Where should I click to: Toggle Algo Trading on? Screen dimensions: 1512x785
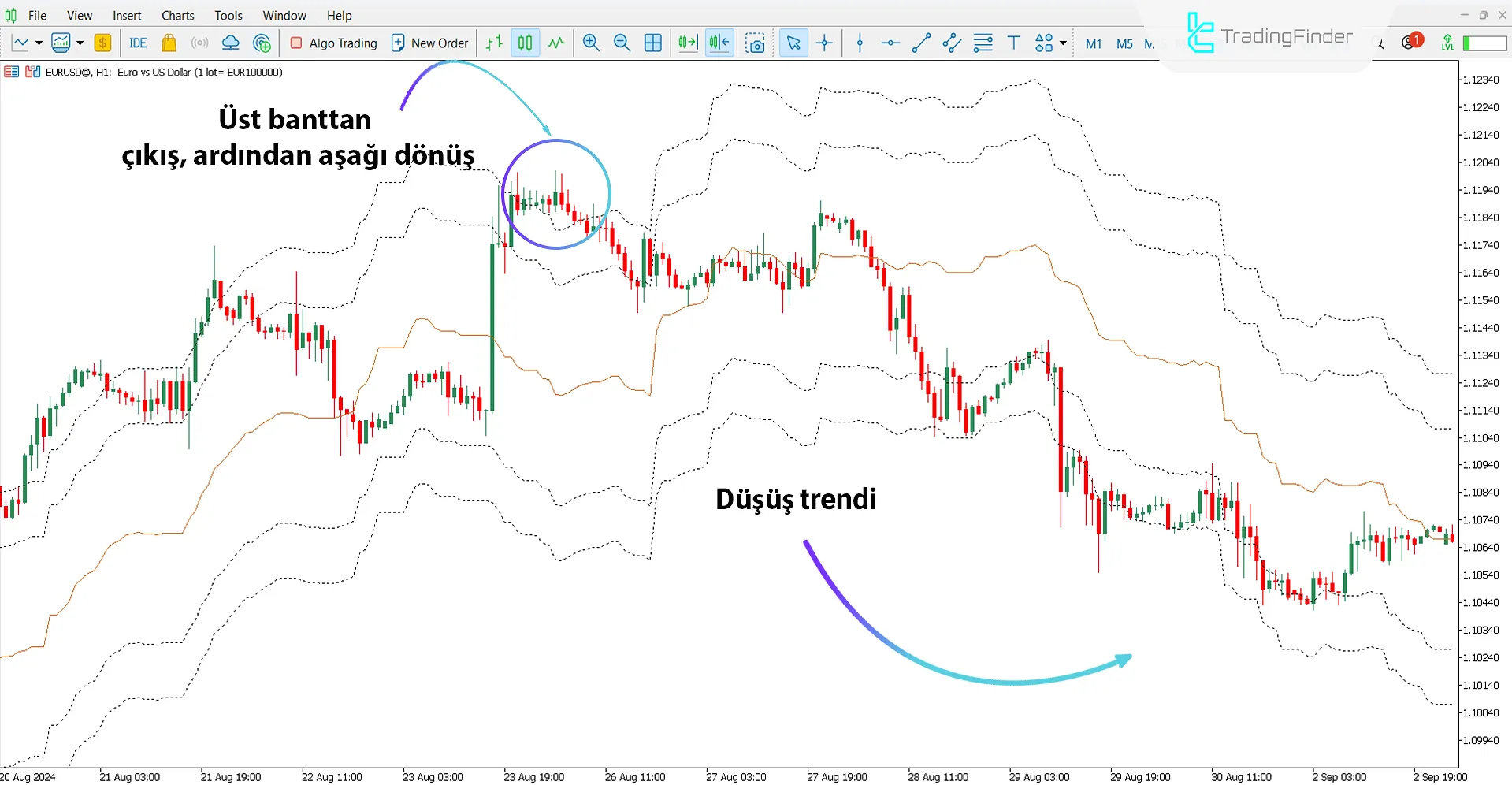332,43
